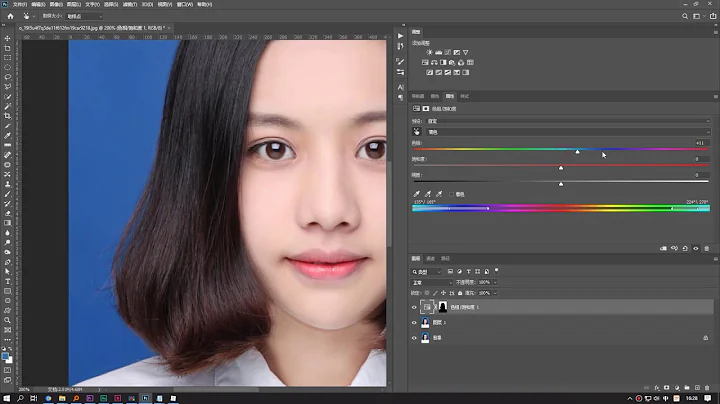Image resolution: width=720 pixels, height=404 pixels.
Task: Toggle layer filtering on or off
Action: click(x=496, y=271)
